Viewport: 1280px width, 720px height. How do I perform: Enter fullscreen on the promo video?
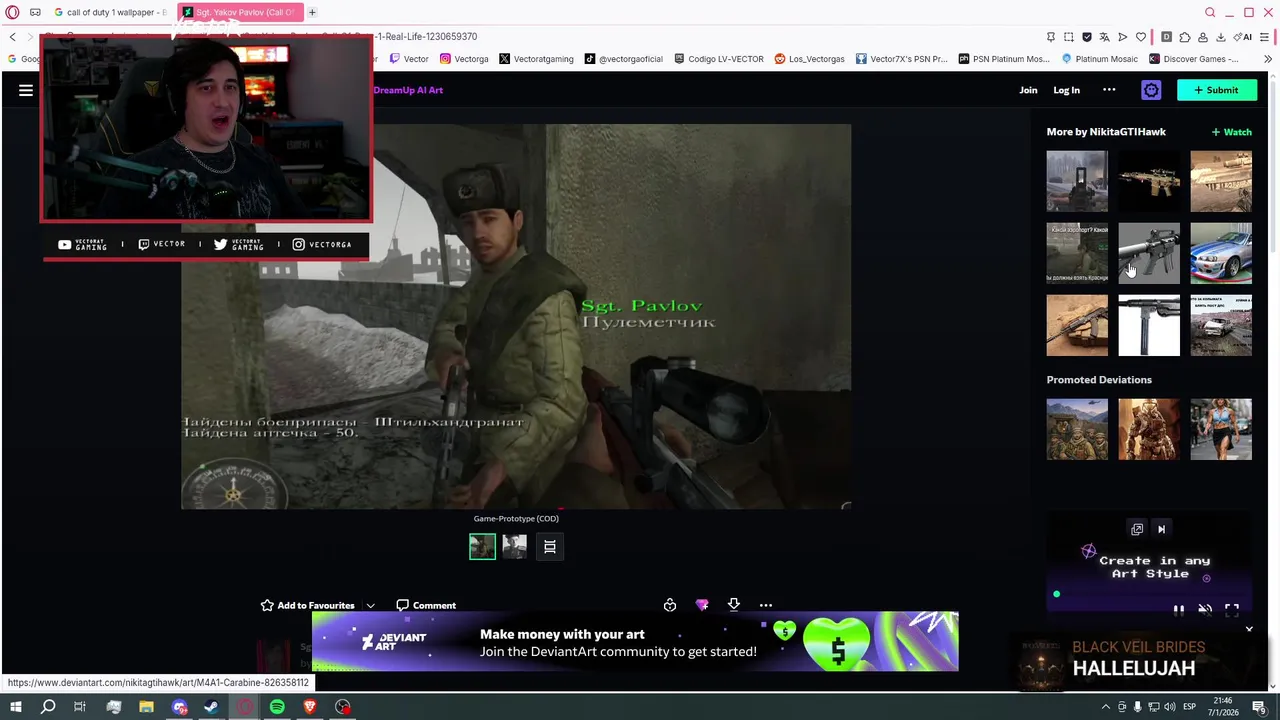point(1232,609)
